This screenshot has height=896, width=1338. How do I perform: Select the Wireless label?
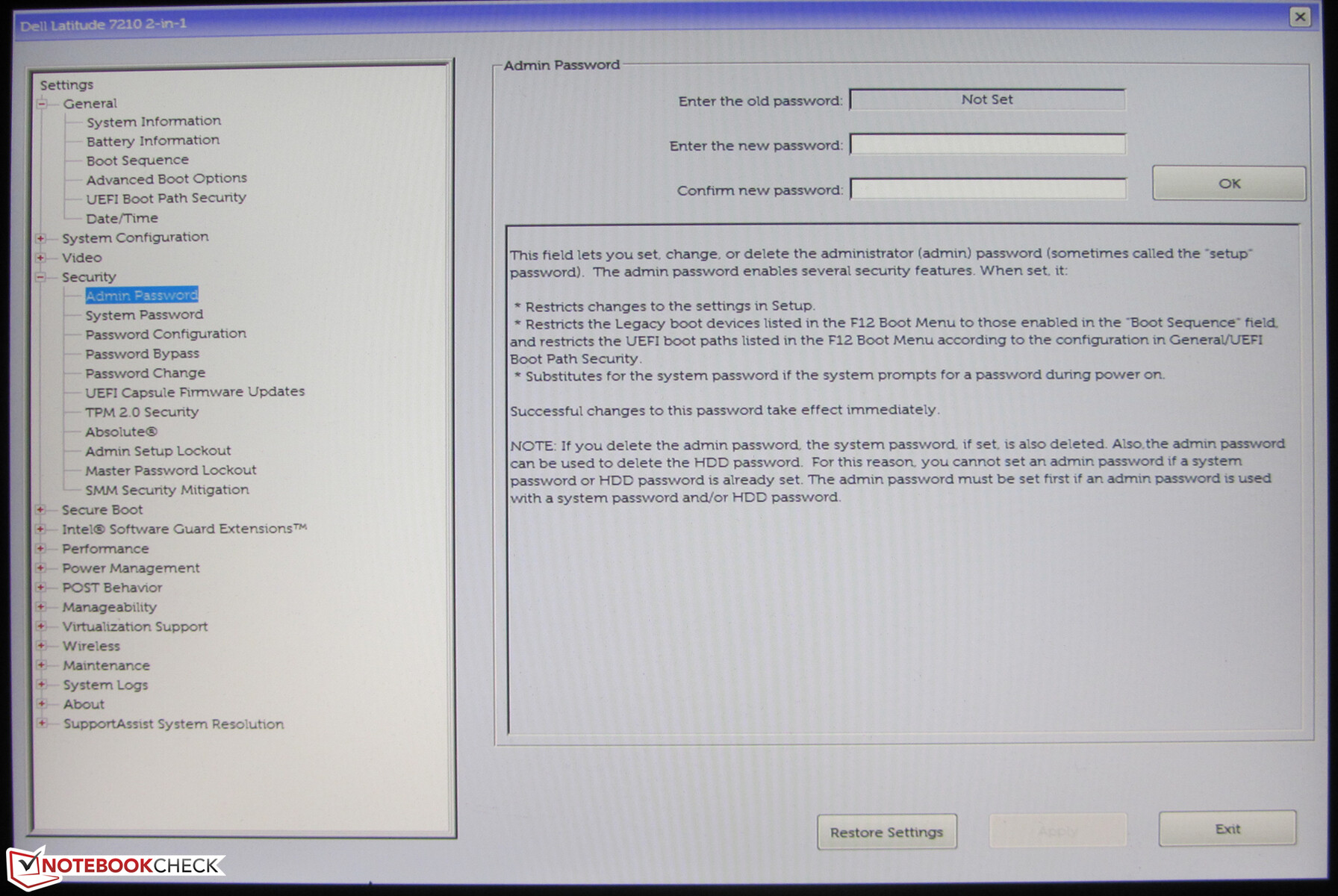click(x=91, y=646)
